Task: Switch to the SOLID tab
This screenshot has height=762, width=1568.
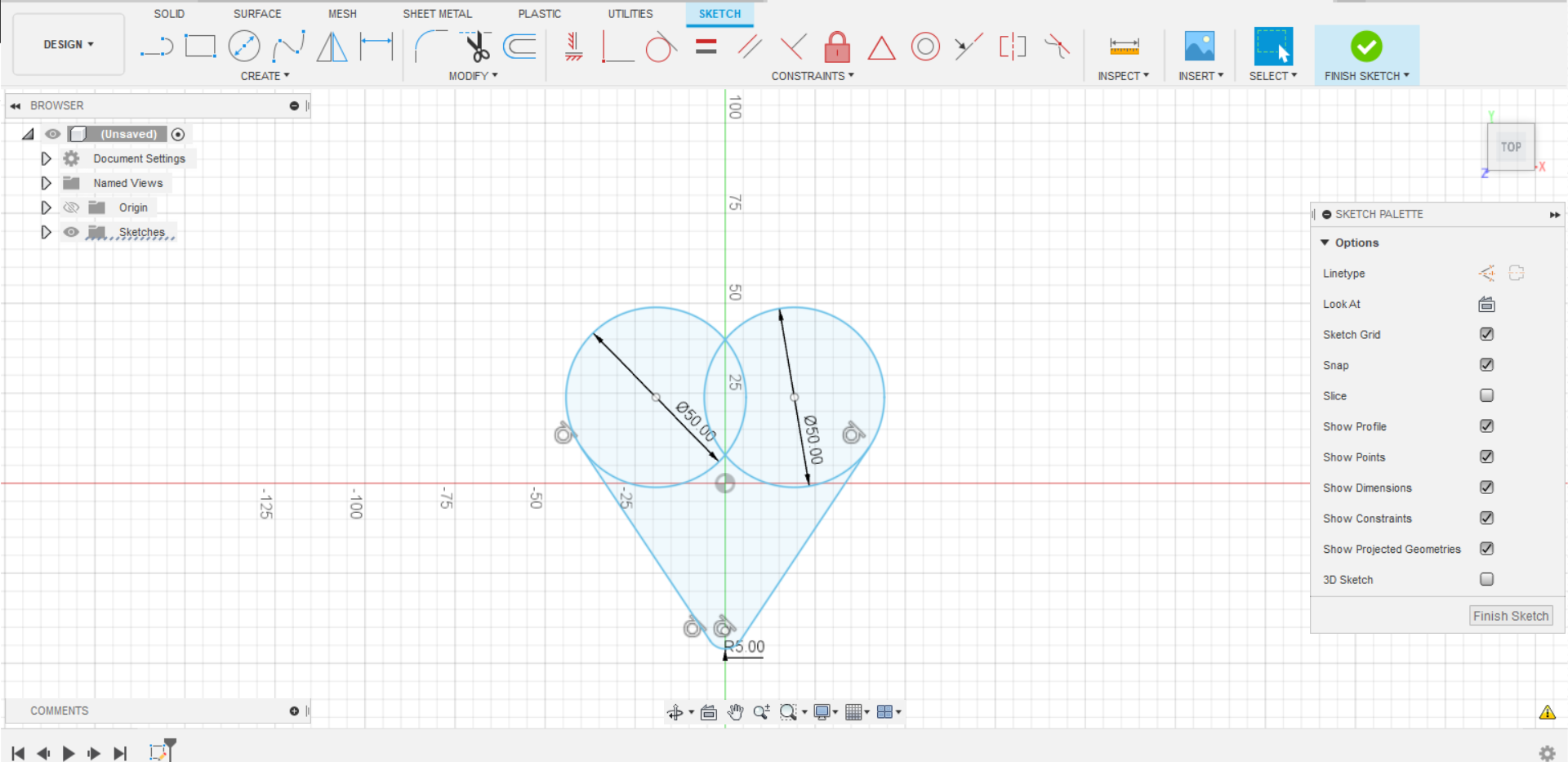Action: (169, 13)
